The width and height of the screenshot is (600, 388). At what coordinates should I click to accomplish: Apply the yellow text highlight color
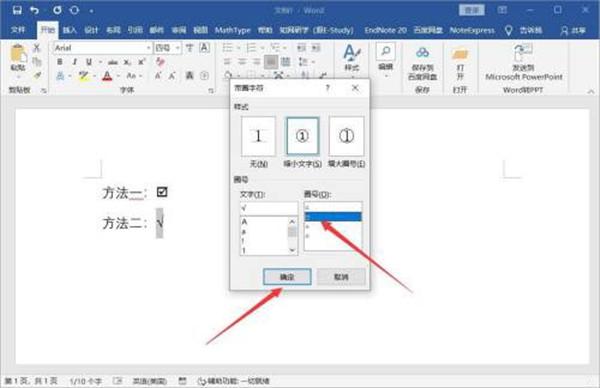[83, 76]
